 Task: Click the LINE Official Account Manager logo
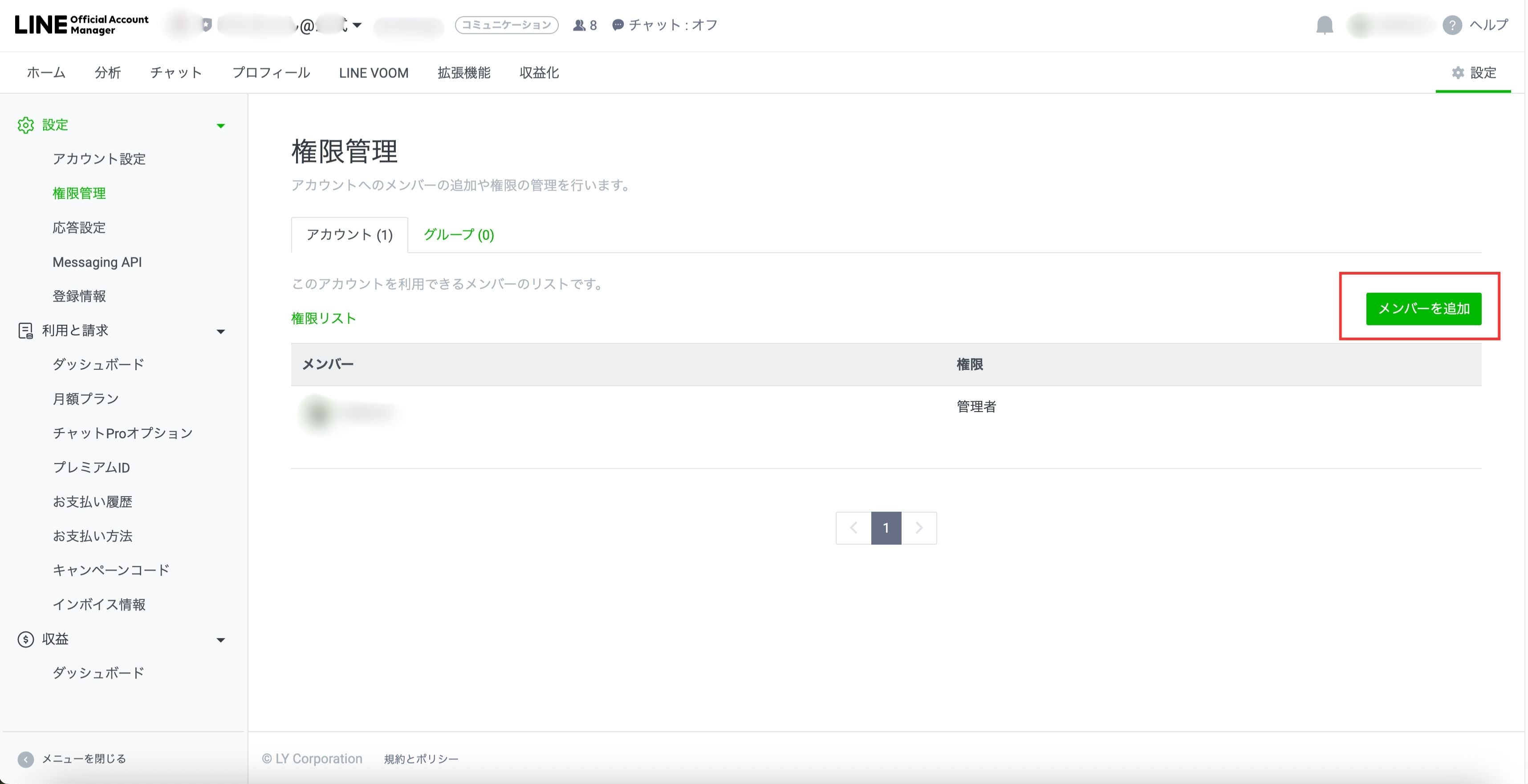pos(81,25)
